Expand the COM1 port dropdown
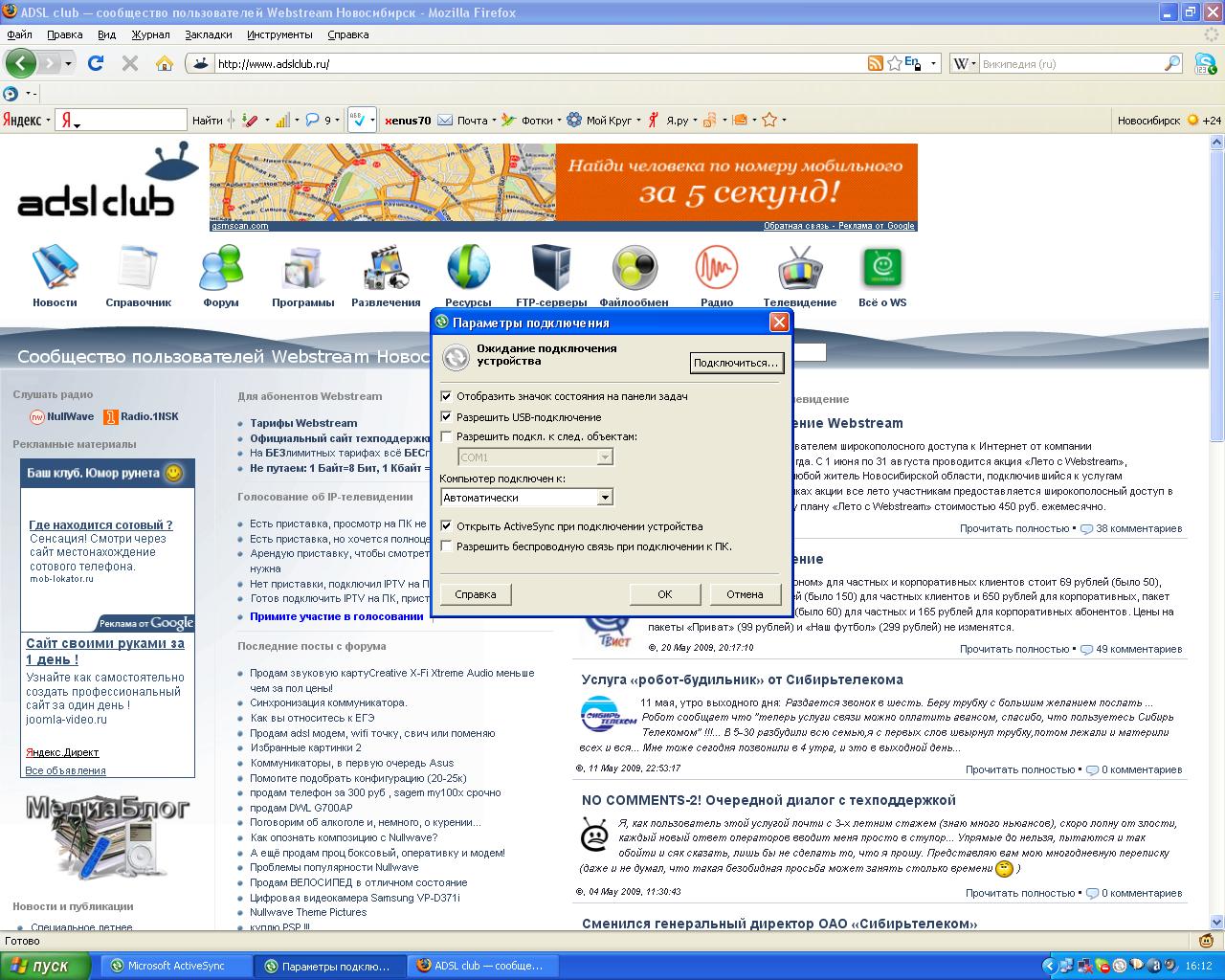1225x980 pixels. 604,457
